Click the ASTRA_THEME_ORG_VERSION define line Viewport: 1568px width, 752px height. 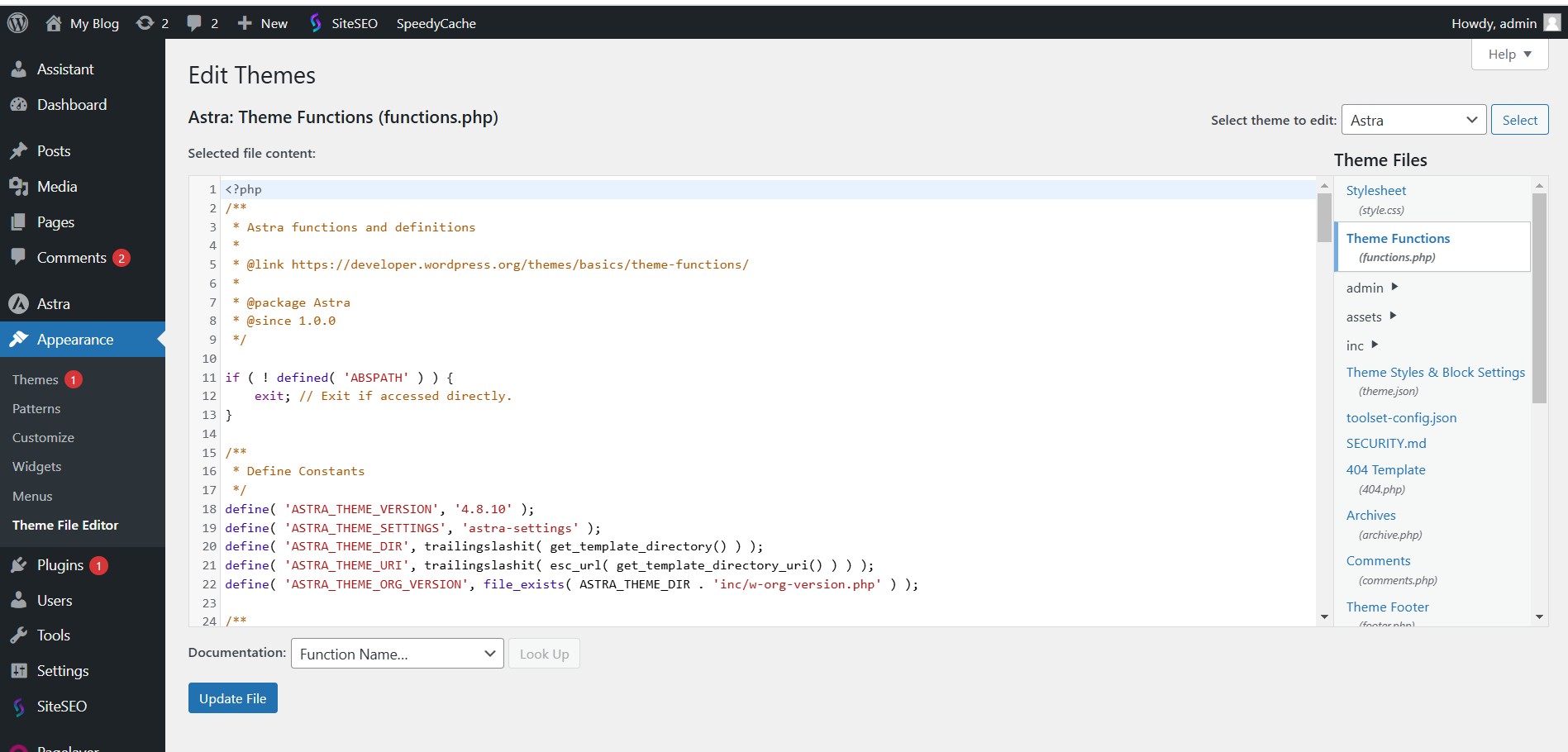pos(571,584)
